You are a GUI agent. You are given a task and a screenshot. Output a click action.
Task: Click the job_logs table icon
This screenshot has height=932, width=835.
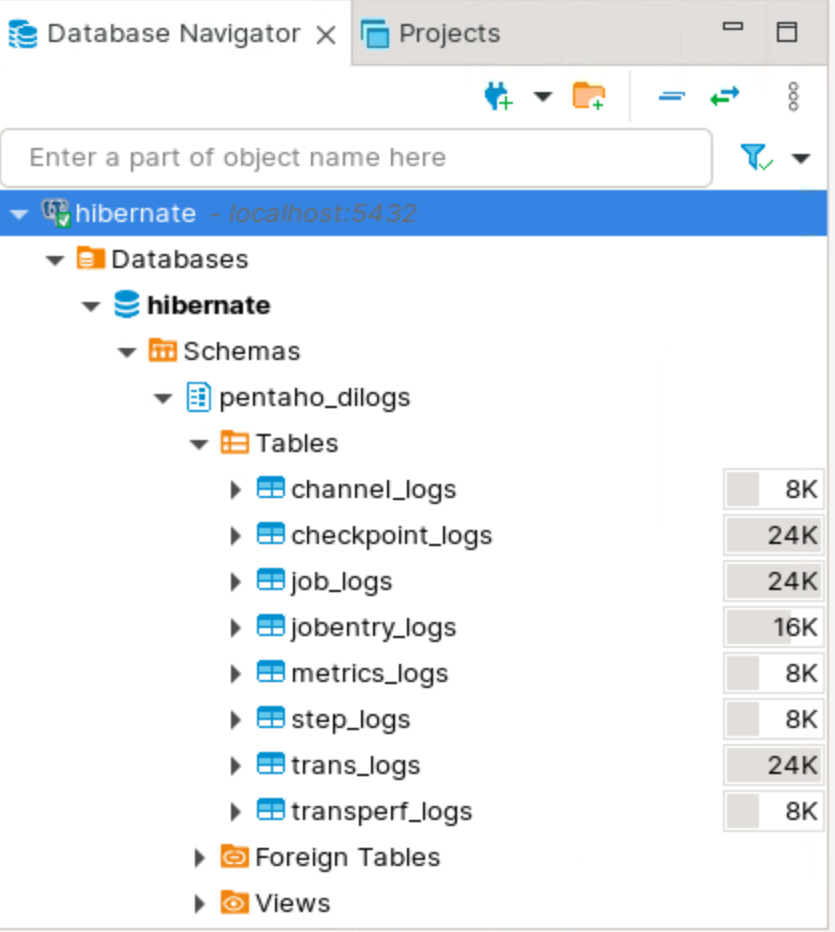pyautogui.click(x=270, y=581)
